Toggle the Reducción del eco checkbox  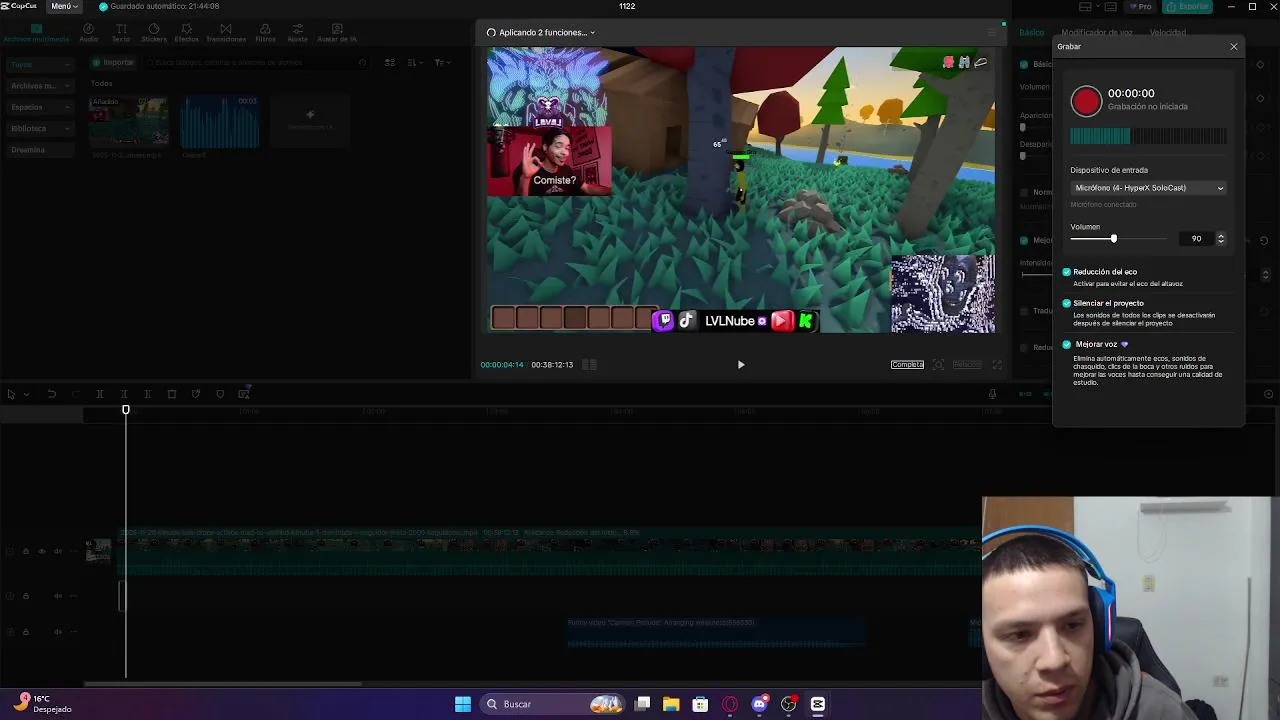[x=1067, y=272]
